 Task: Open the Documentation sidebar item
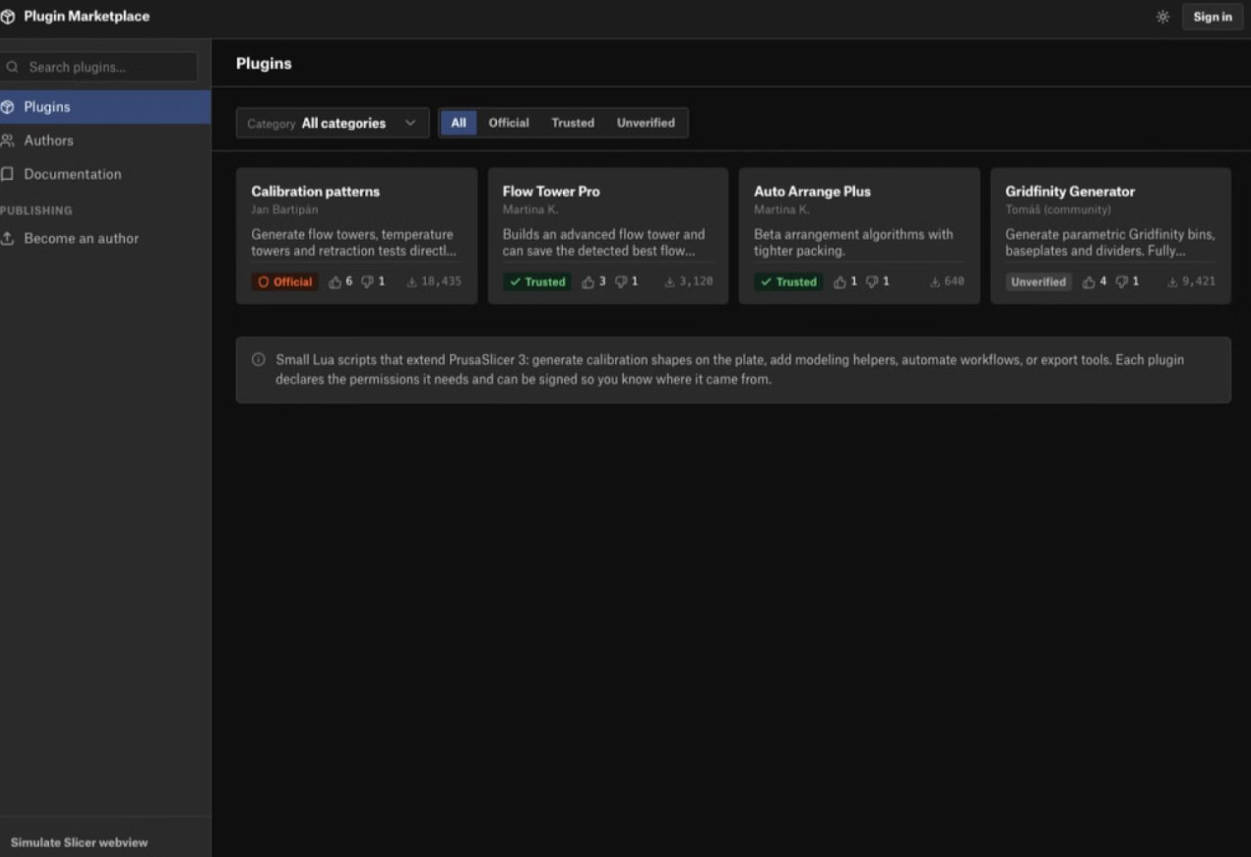coord(105,174)
